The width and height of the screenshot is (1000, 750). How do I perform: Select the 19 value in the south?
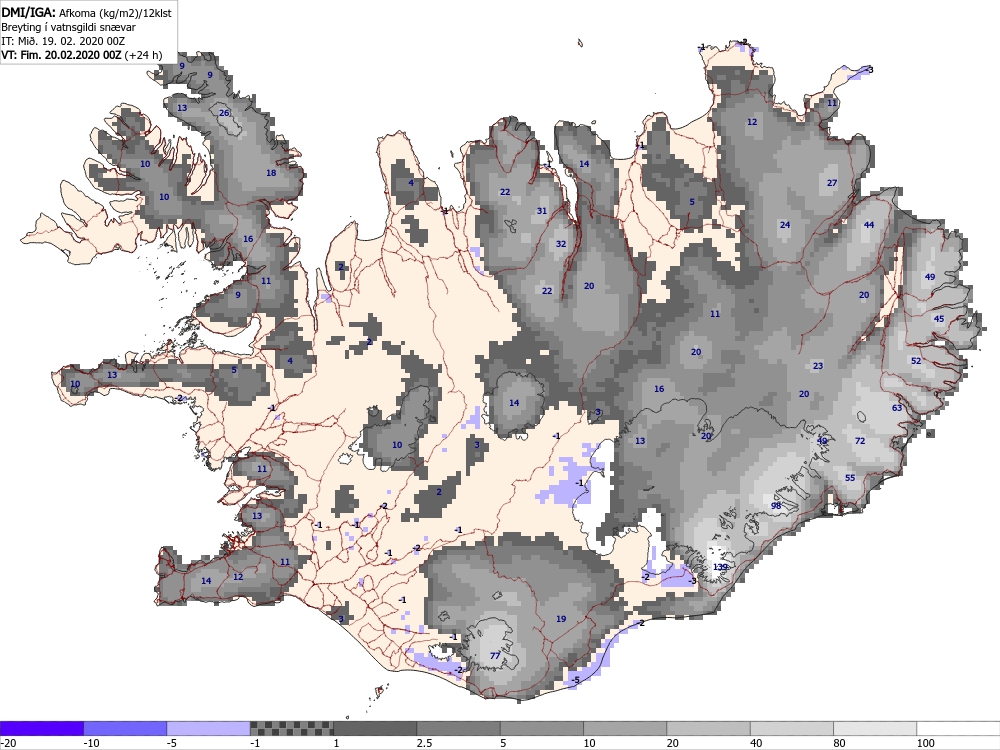tap(561, 619)
